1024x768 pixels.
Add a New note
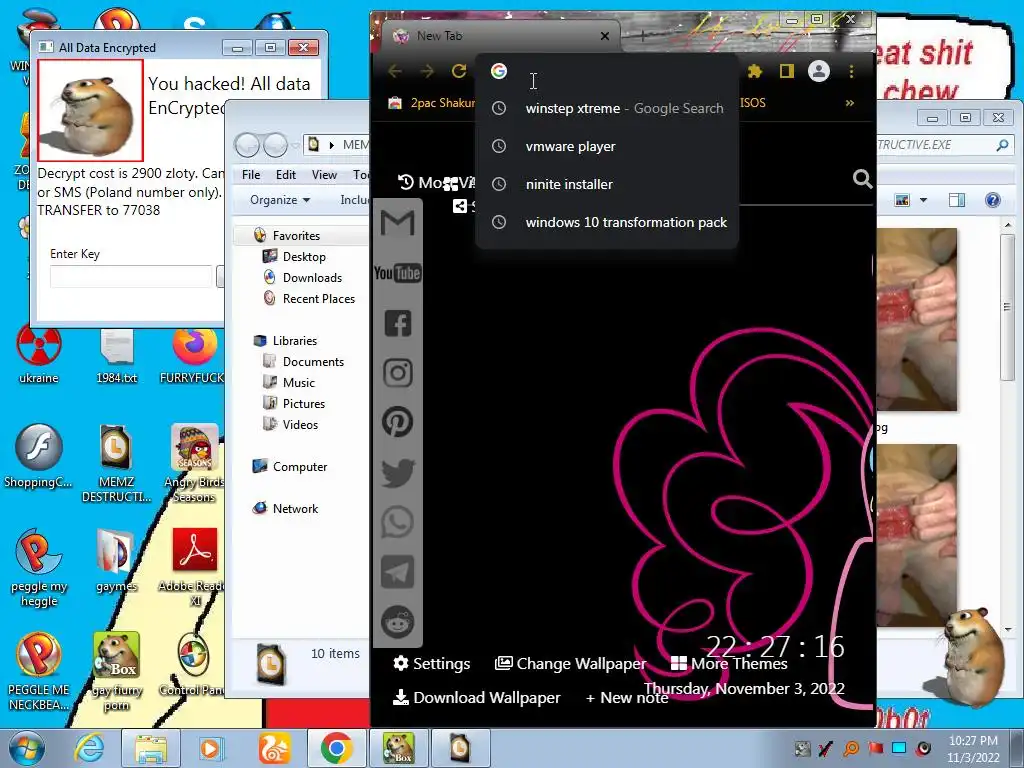tap(627, 697)
